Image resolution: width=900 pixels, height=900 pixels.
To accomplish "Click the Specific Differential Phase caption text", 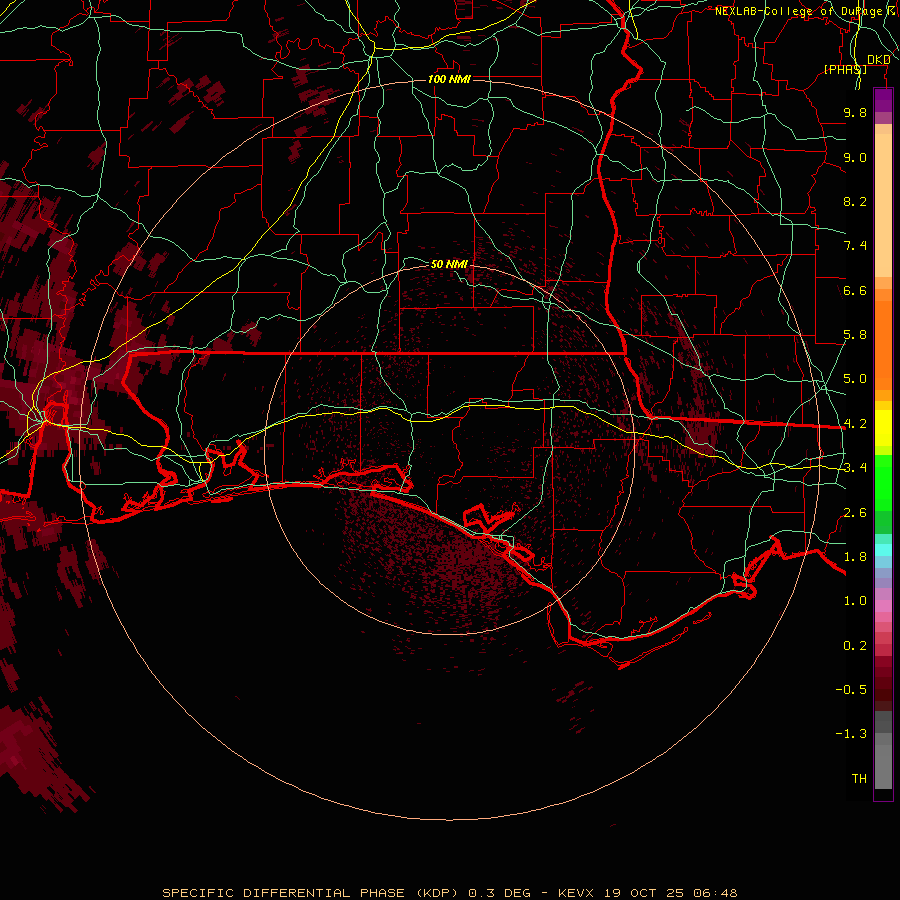I will click(x=450, y=893).
